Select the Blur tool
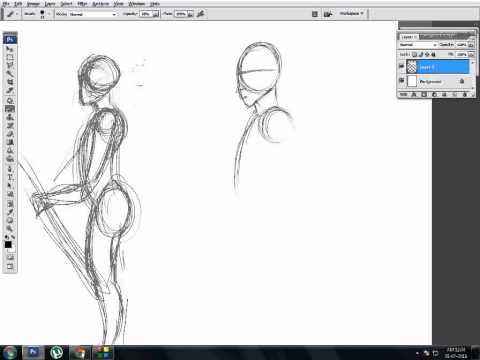Viewport: 480px width, 360px height. [10, 151]
